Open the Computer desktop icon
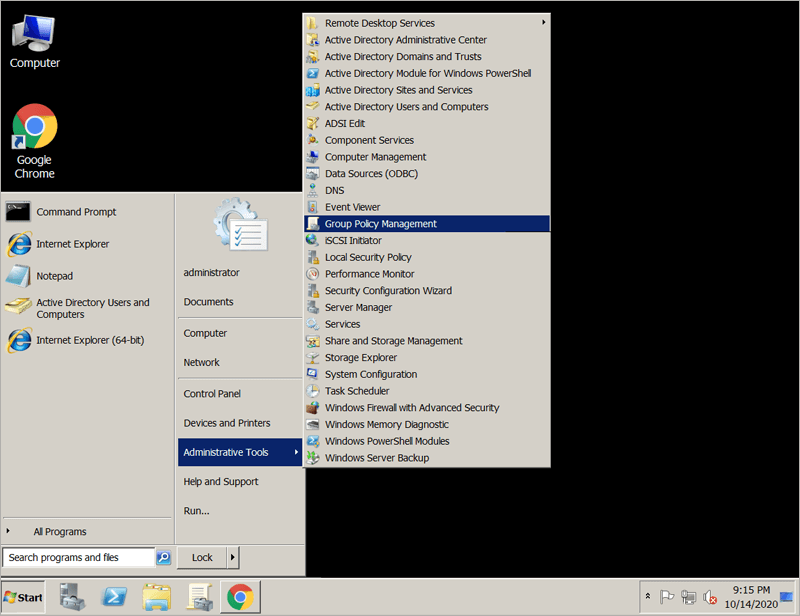The width and height of the screenshot is (800, 616). click(34, 42)
